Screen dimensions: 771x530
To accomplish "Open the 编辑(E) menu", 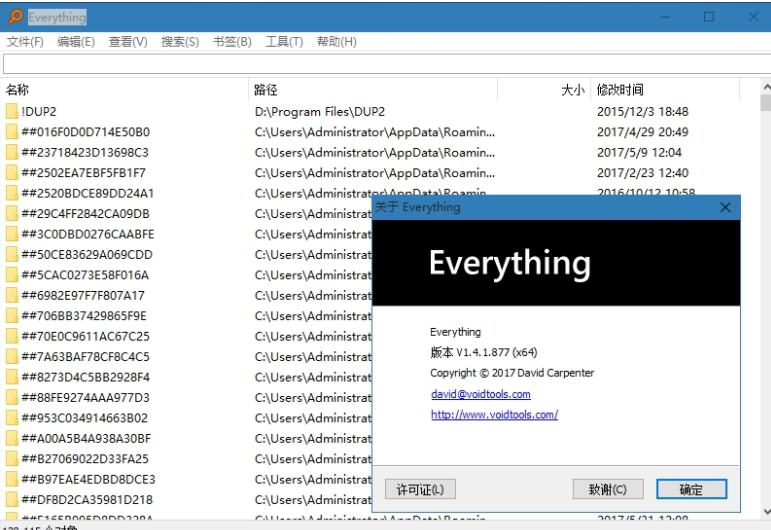I will 76,42.
